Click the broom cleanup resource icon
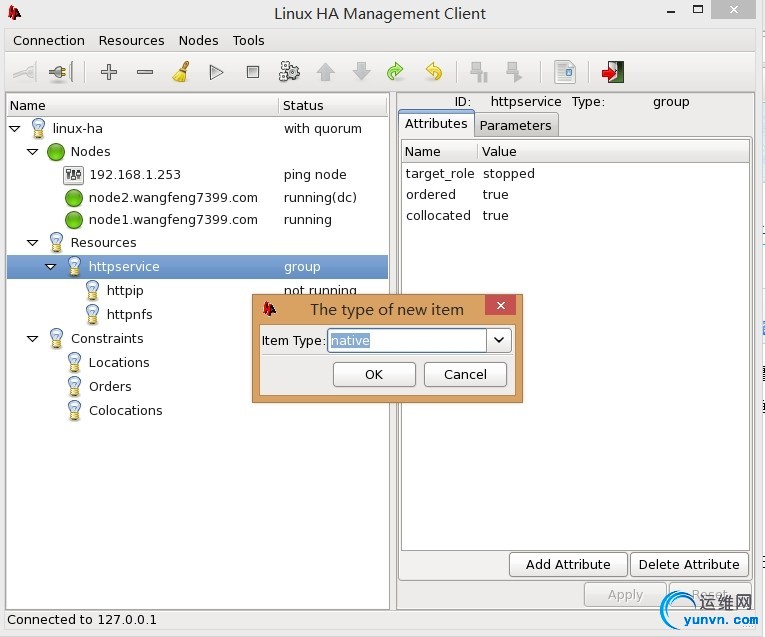Screen dimensions: 765x637 tap(181, 72)
